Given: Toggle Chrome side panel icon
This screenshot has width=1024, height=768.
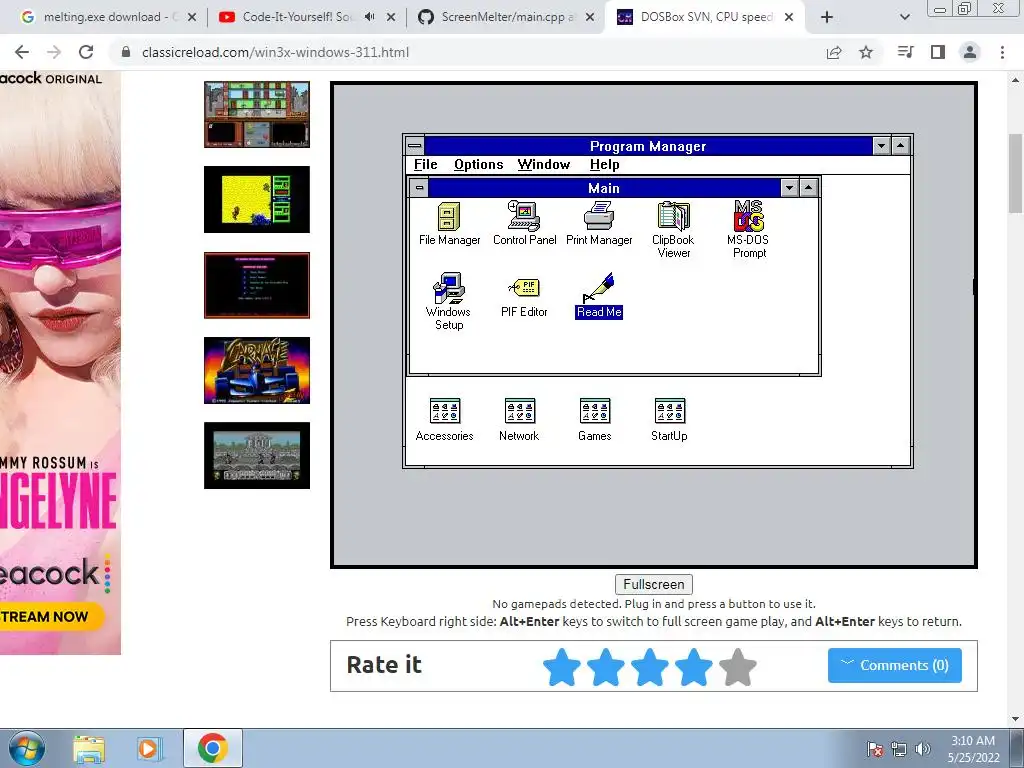Looking at the screenshot, I should tap(938, 52).
